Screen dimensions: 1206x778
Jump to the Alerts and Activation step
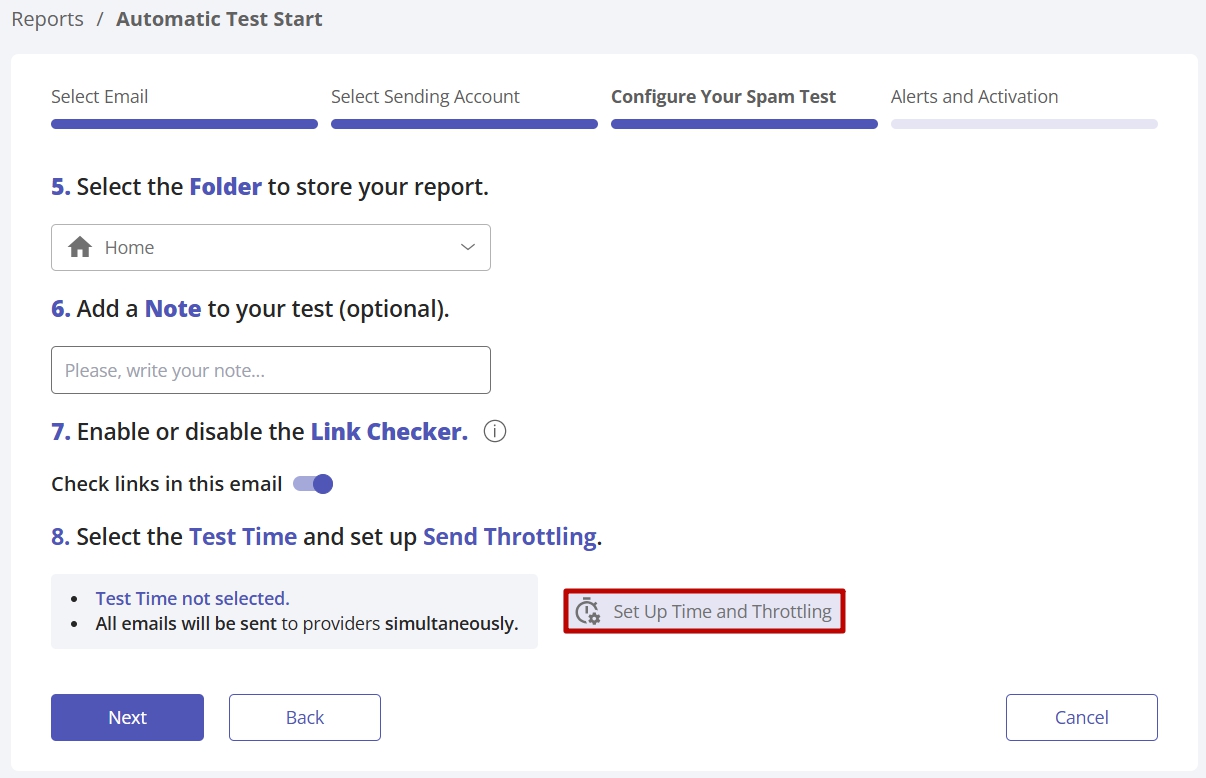(974, 97)
